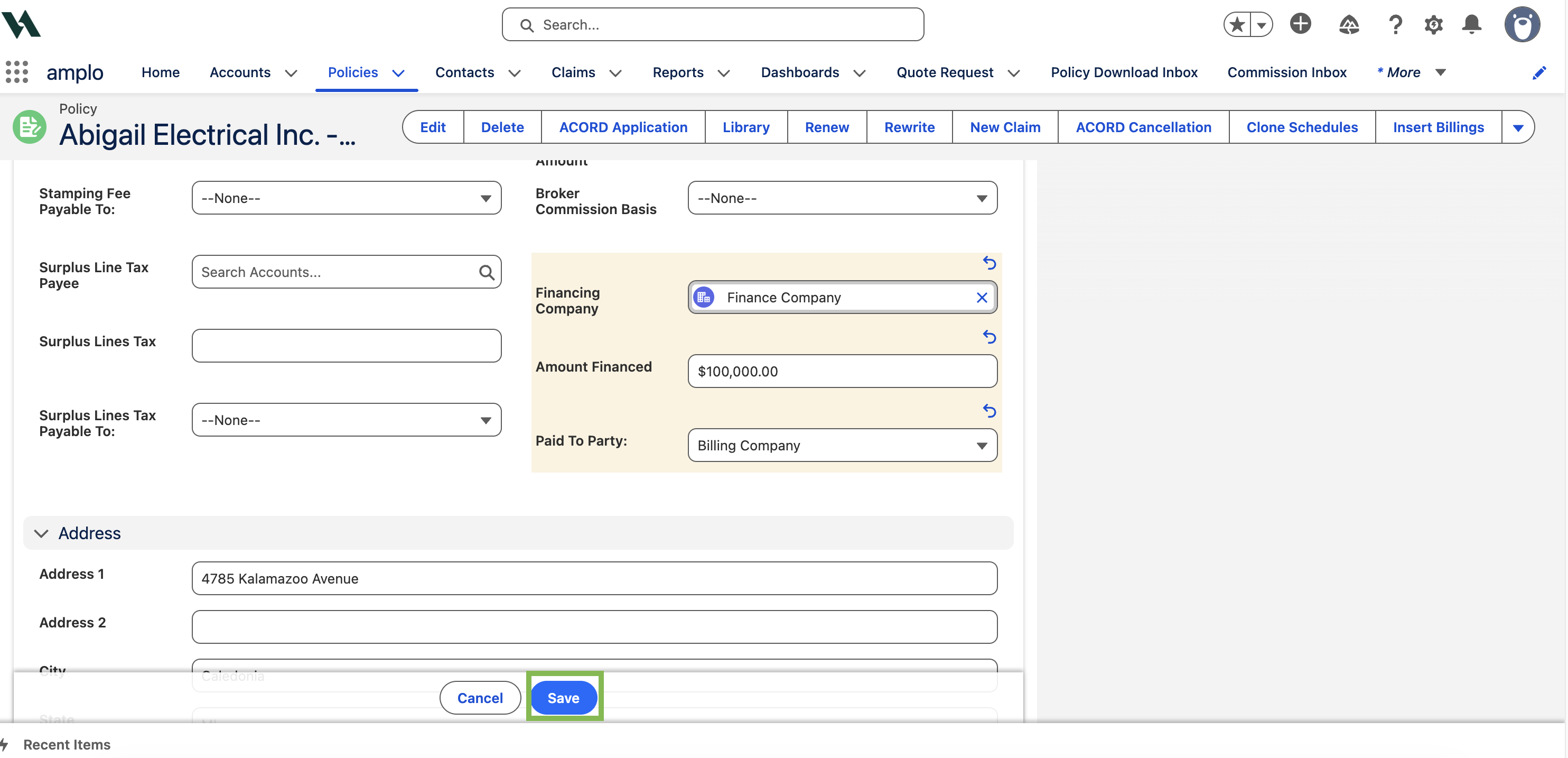Open the Reports tab
Image resolution: width=1568 pixels, height=758 pixels.
[678, 72]
